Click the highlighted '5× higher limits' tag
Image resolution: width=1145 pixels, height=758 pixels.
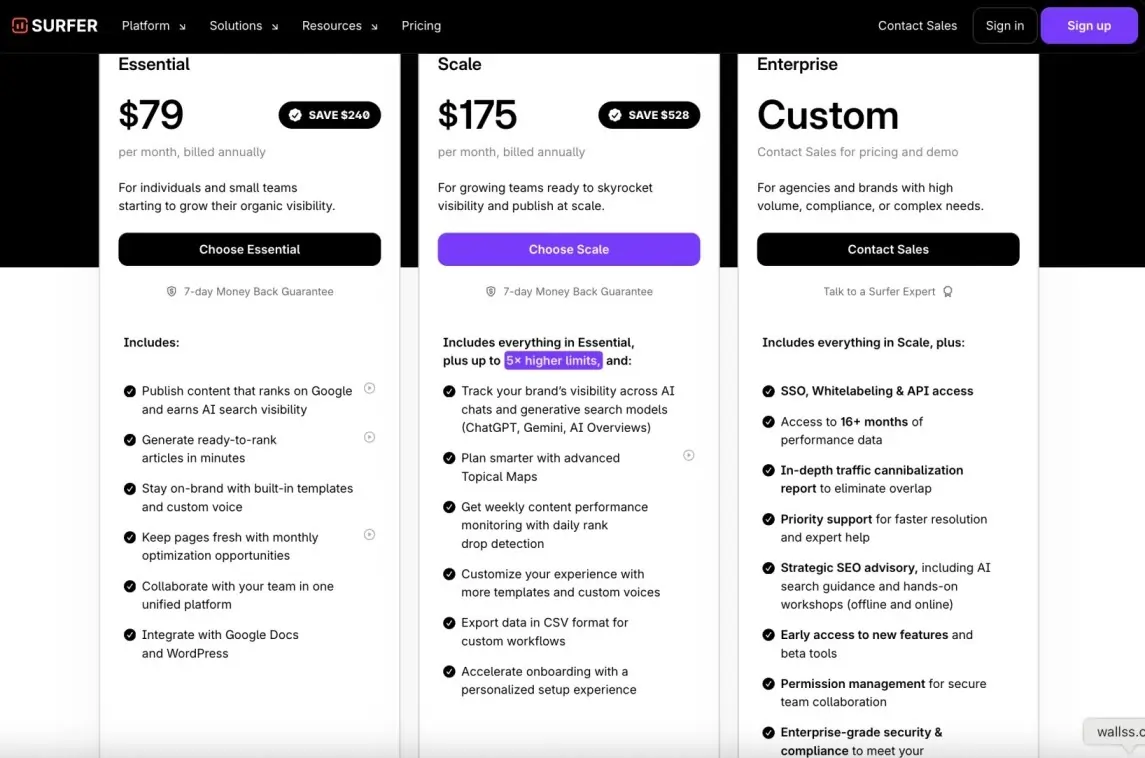pyautogui.click(x=554, y=361)
